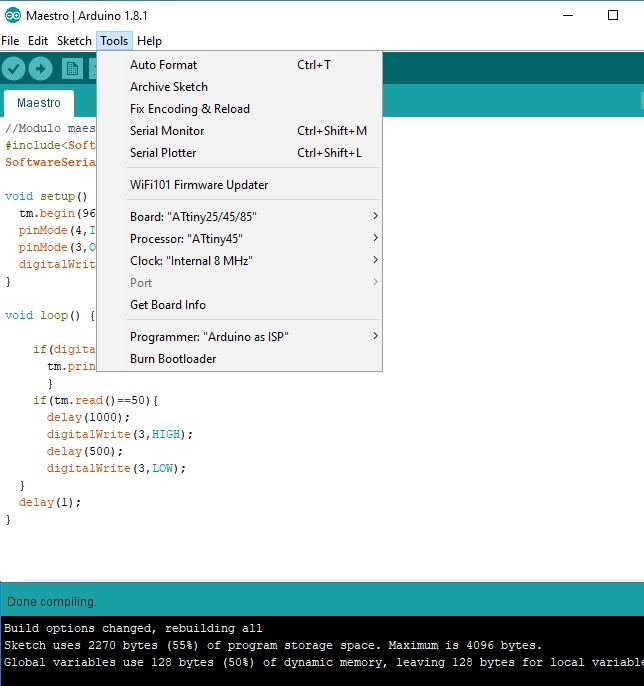
Task: Expand the Board ATtiny25/45/85 submenu
Action: pyautogui.click(x=239, y=217)
